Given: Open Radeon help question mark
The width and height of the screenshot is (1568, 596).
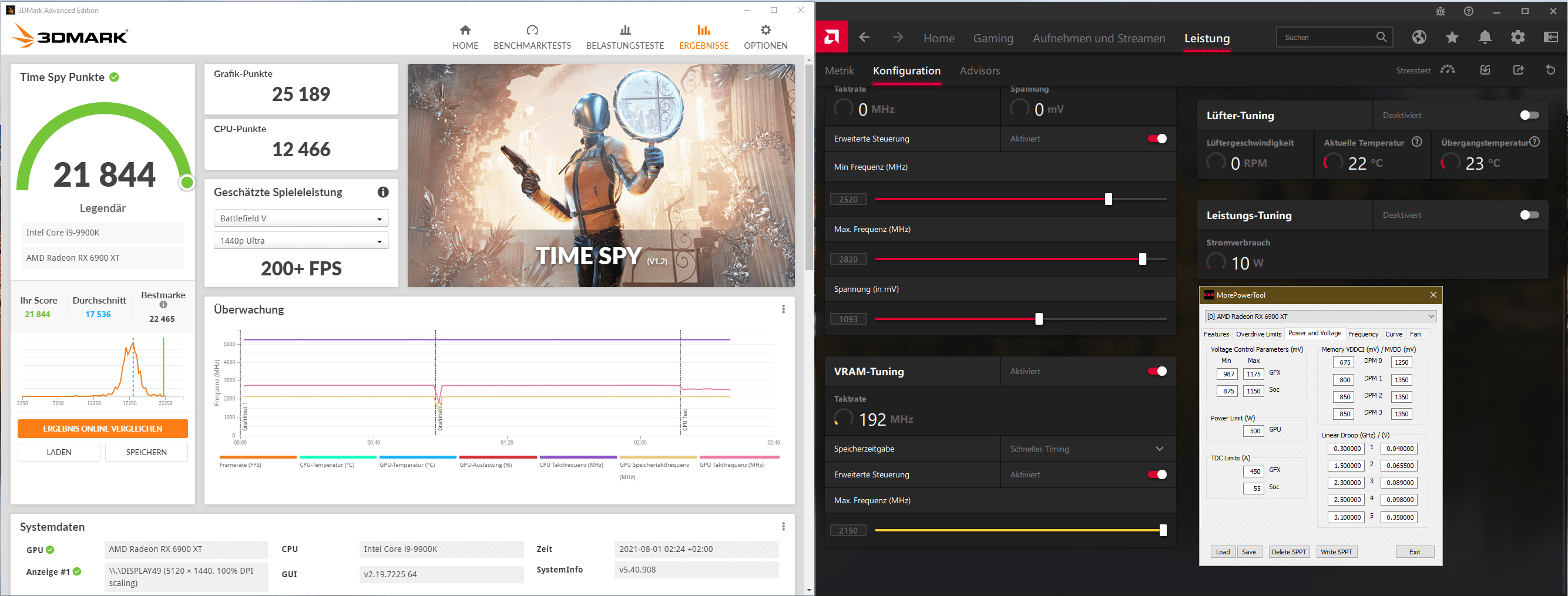Looking at the screenshot, I should [x=1469, y=12].
